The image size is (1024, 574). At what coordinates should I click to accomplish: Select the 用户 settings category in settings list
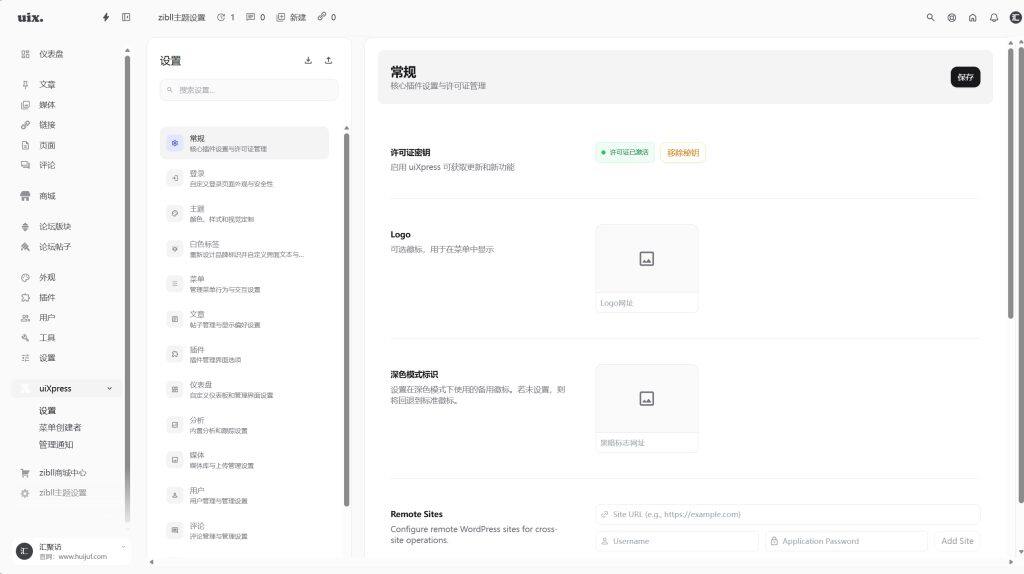(x=245, y=496)
